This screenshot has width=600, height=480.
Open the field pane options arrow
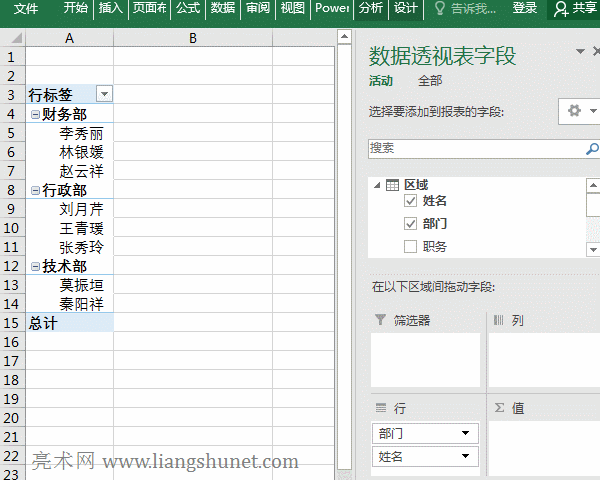pos(580,51)
